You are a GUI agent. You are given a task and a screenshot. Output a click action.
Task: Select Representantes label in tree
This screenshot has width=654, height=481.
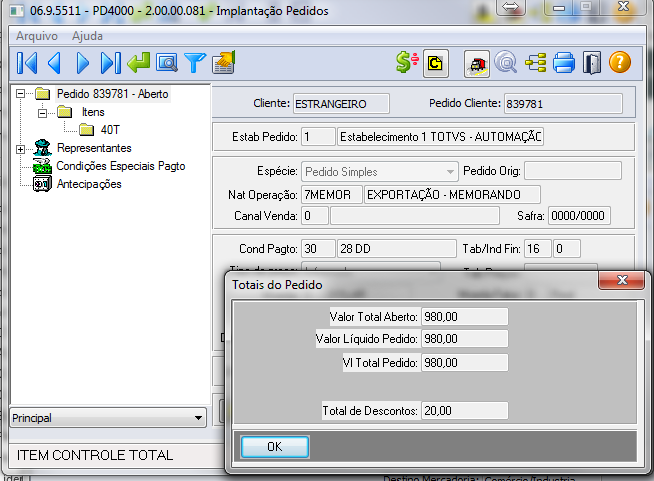pyautogui.click(x=94, y=148)
